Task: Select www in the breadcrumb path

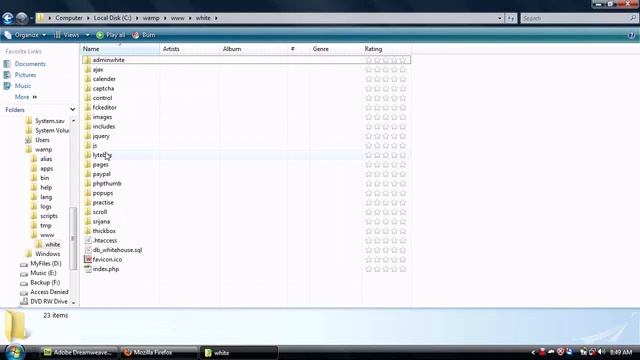Action: click(178, 18)
